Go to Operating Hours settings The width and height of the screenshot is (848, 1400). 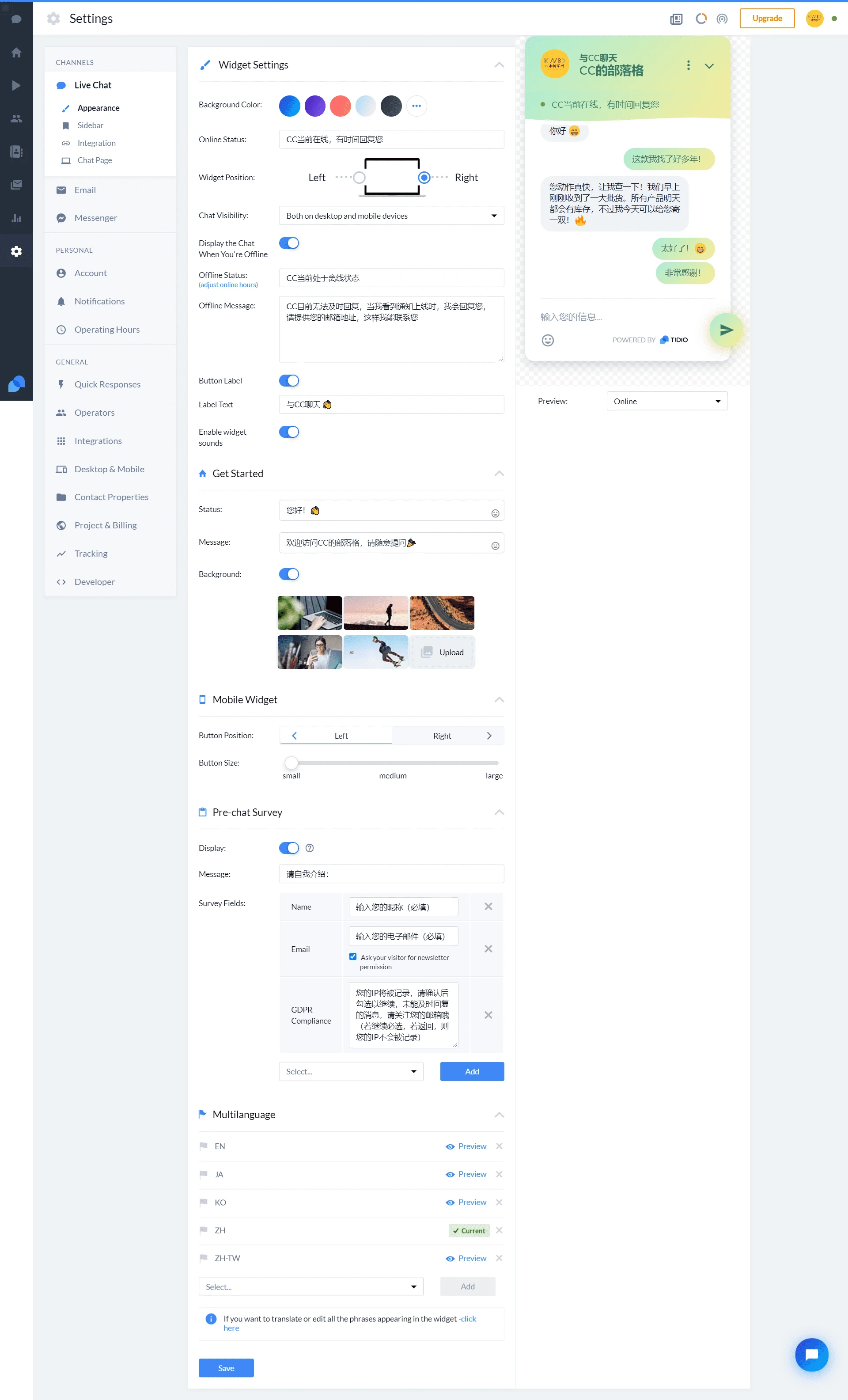click(107, 330)
